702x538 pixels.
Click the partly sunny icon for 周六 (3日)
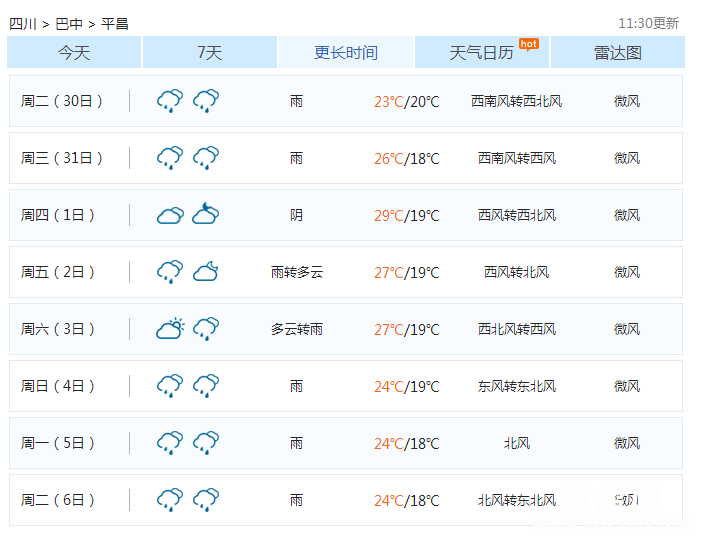tap(170, 328)
